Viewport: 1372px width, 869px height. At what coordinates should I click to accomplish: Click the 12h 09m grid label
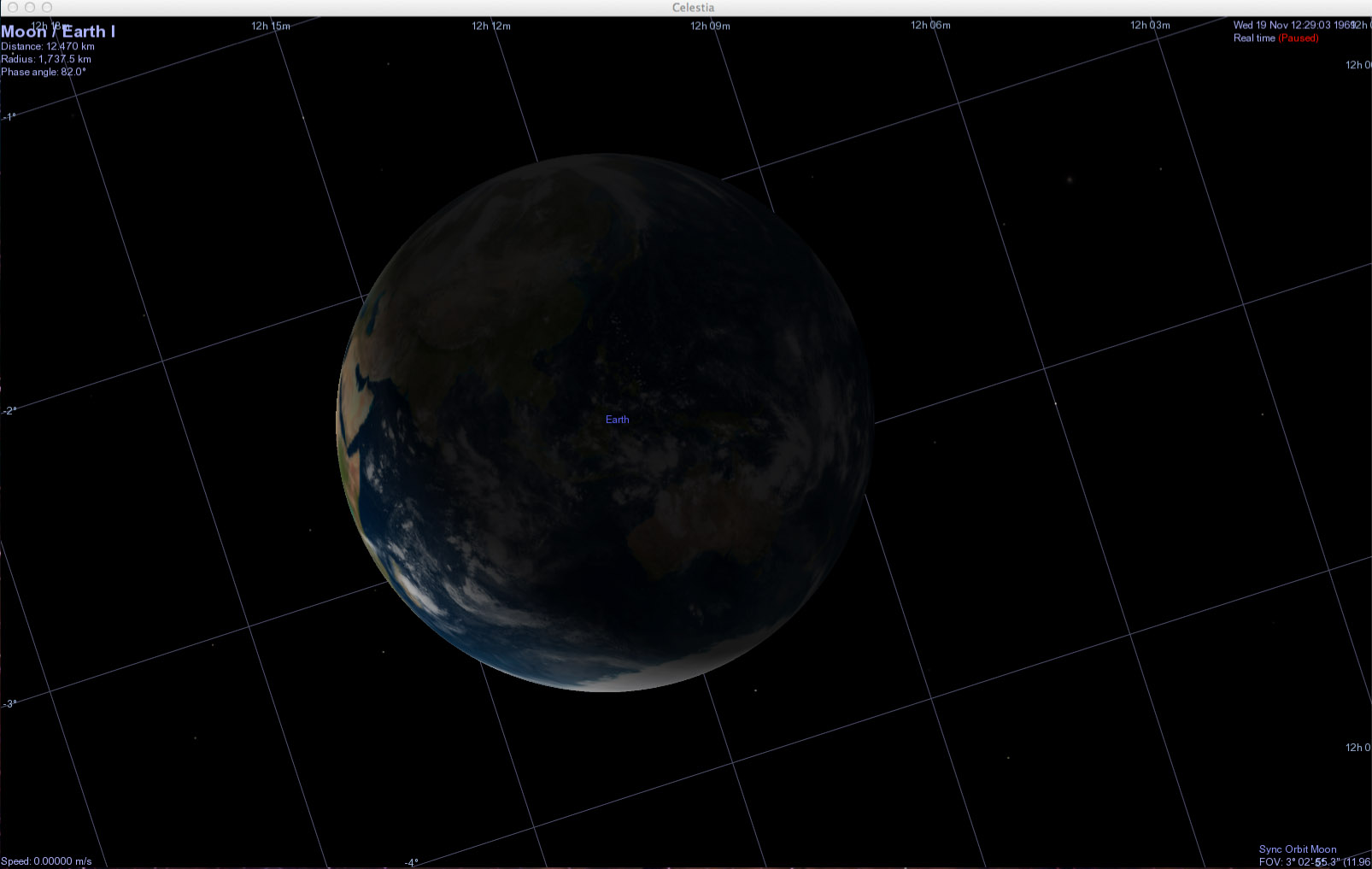[710, 26]
